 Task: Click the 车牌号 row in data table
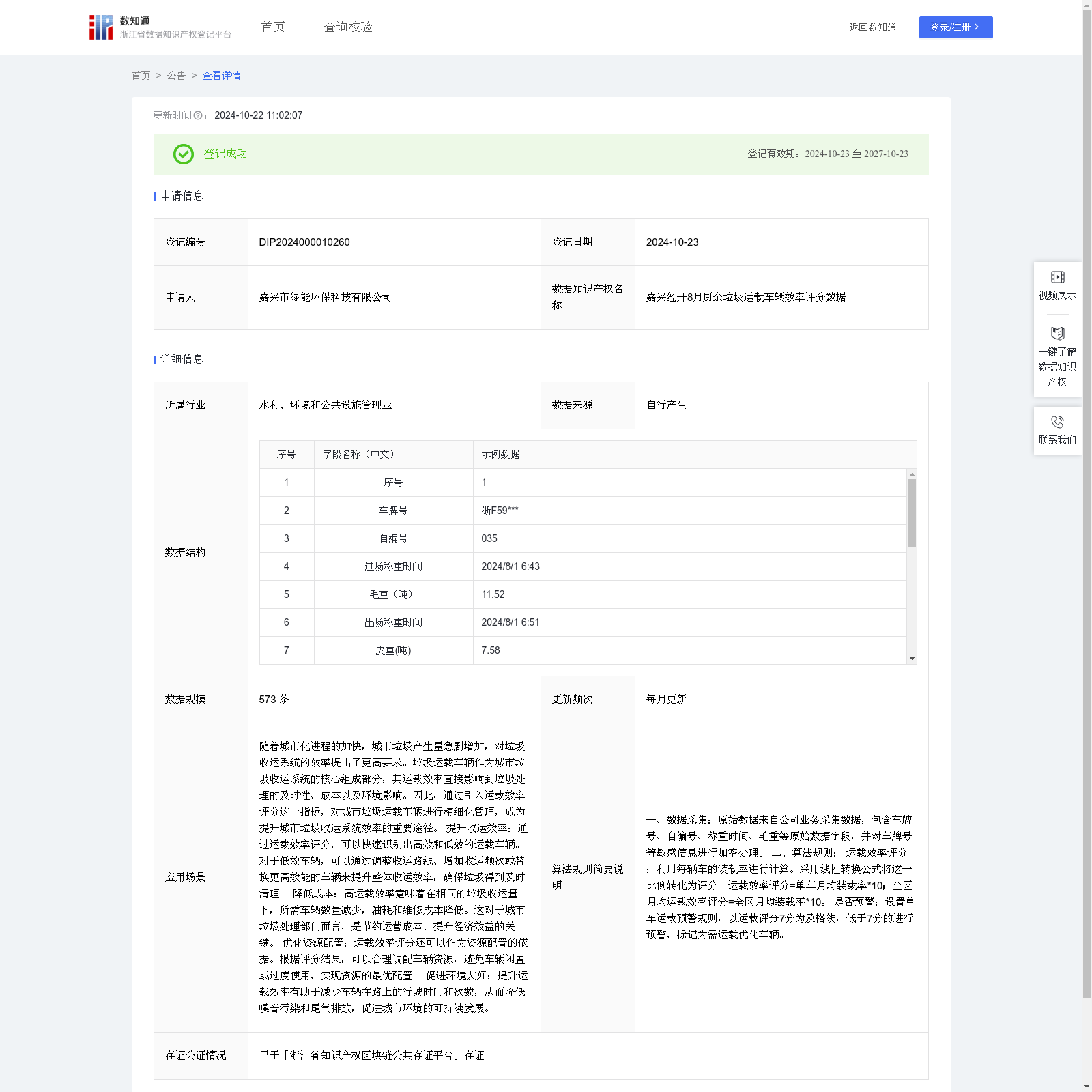tap(393, 511)
